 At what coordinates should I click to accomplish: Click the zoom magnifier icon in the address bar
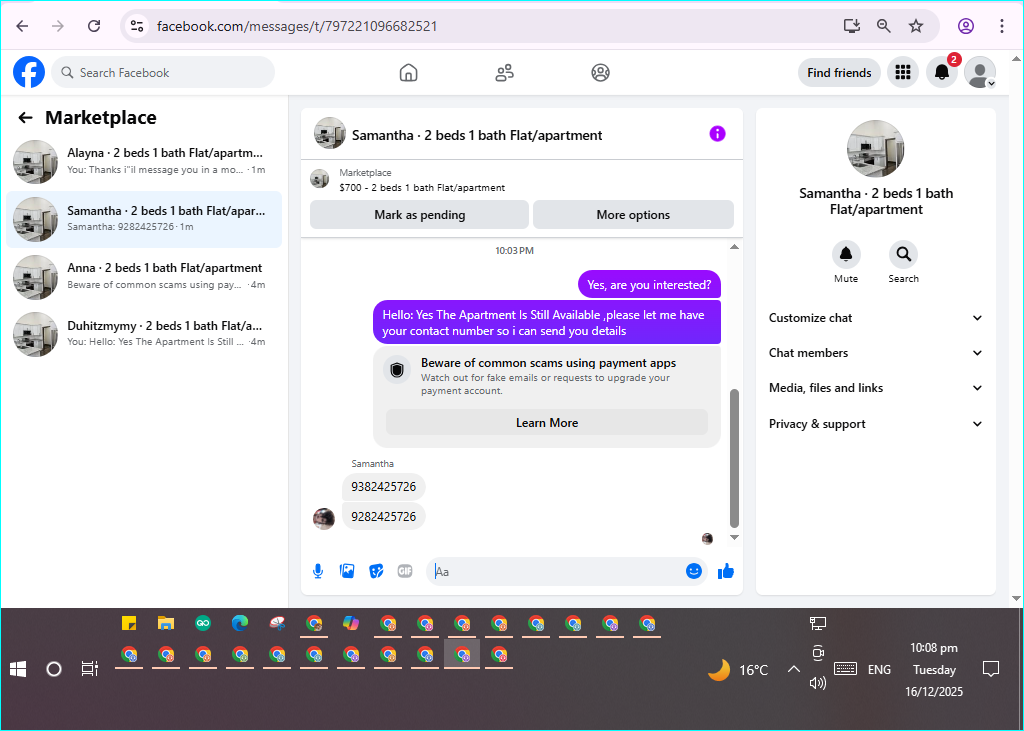(x=884, y=26)
